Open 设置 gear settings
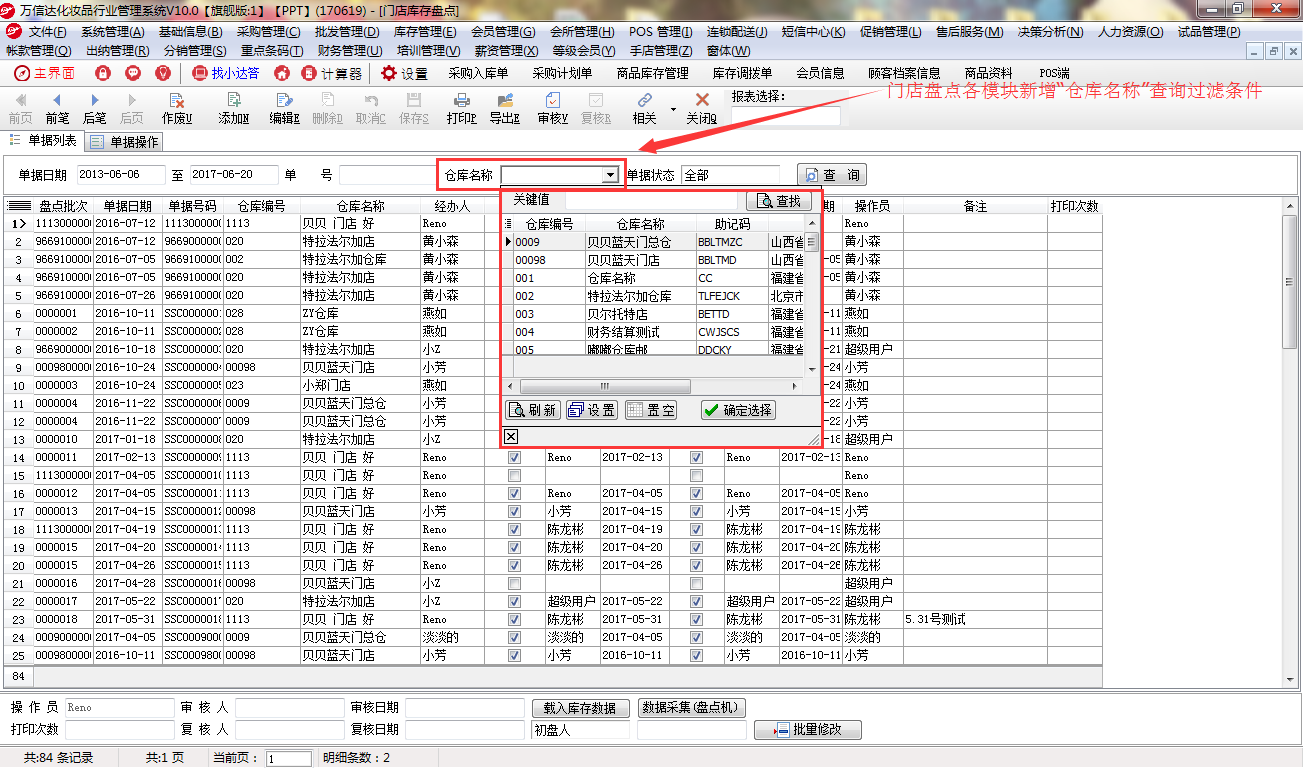Viewport: 1303px width, 768px height. tap(404, 73)
